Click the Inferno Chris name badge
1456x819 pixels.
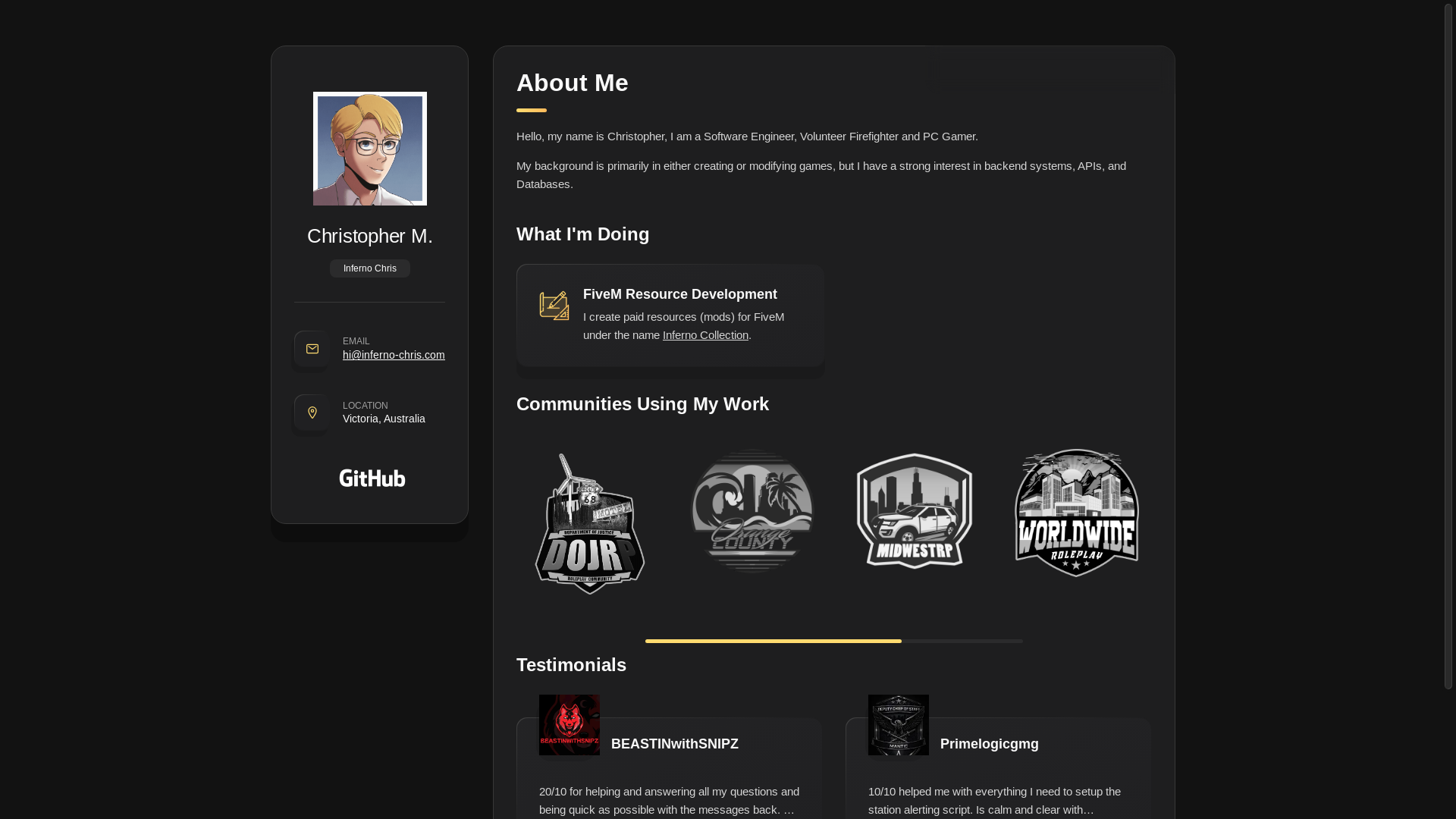point(370,268)
